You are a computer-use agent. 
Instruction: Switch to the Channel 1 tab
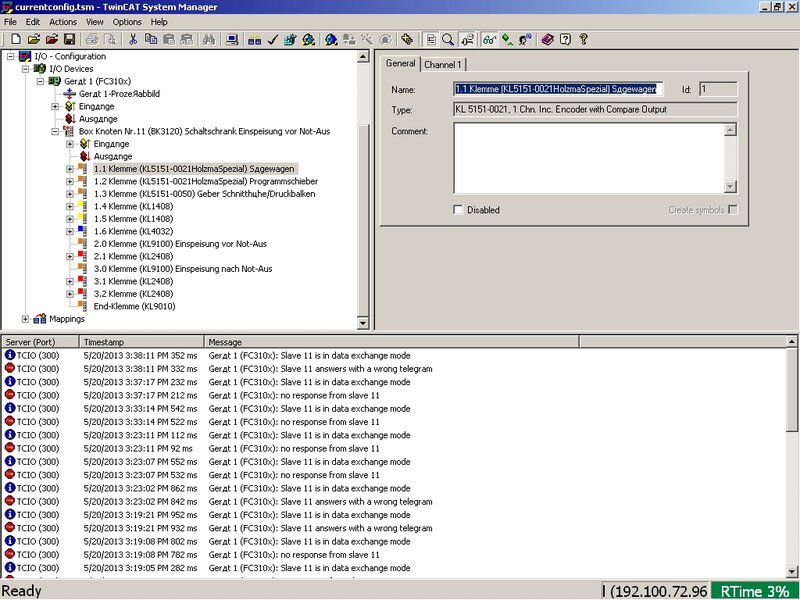coord(442,64)
